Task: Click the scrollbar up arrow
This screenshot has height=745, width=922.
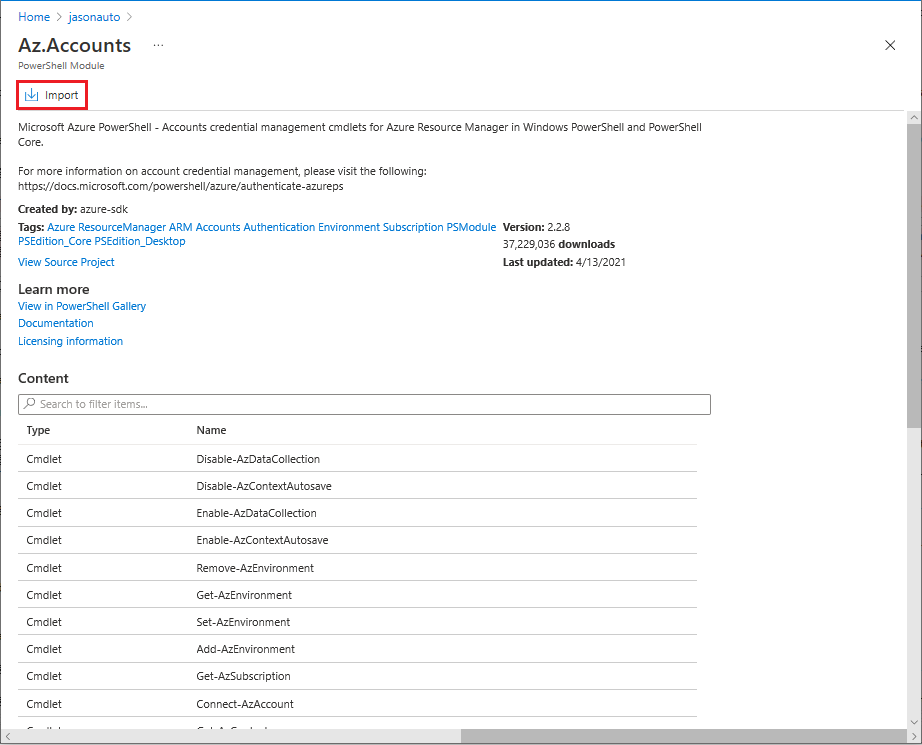Action: pyautogui.click(x=913, y=116)
